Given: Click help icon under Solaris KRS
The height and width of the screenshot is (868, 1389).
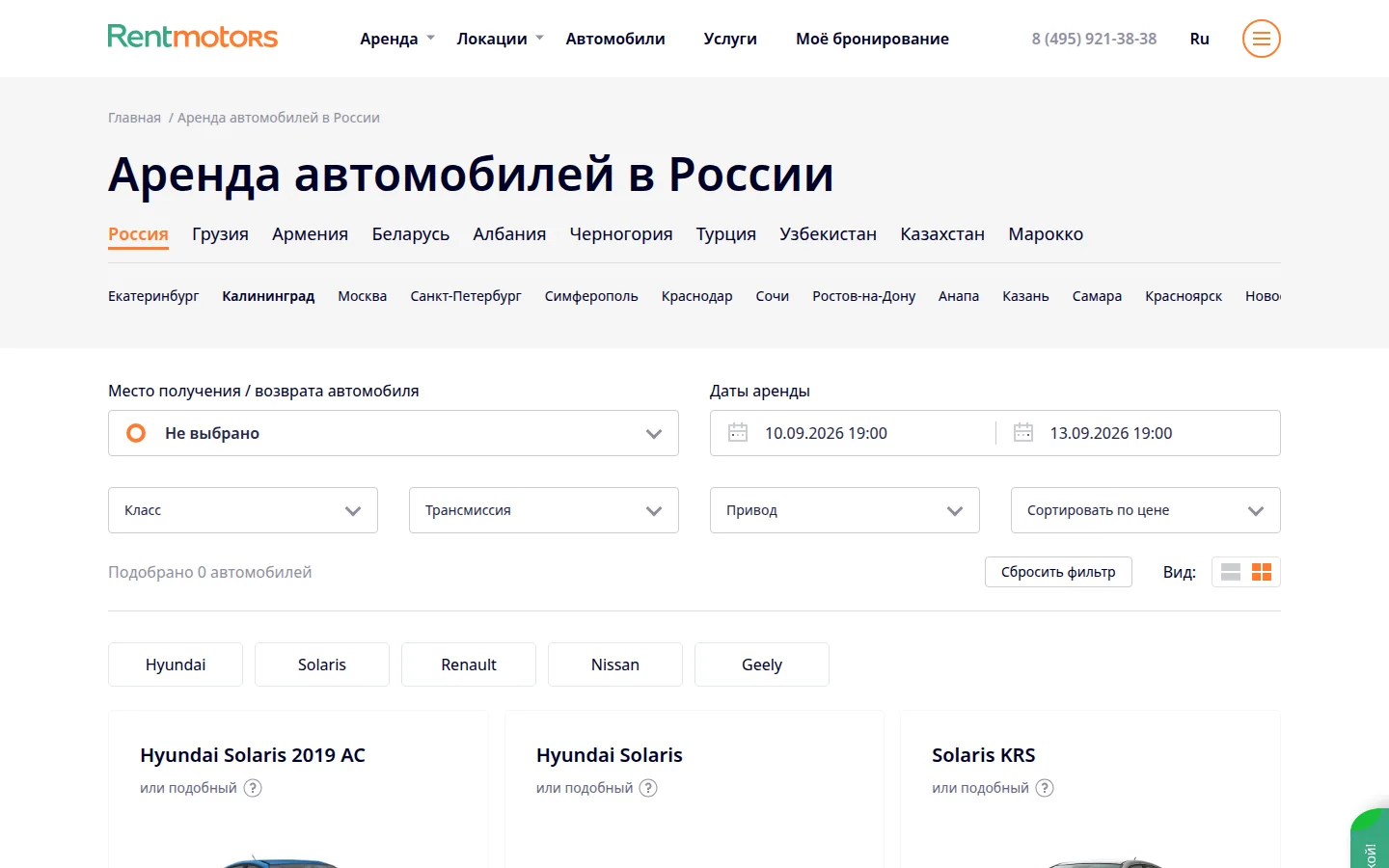Looking at the screenshot, I should coord(1045,788).
